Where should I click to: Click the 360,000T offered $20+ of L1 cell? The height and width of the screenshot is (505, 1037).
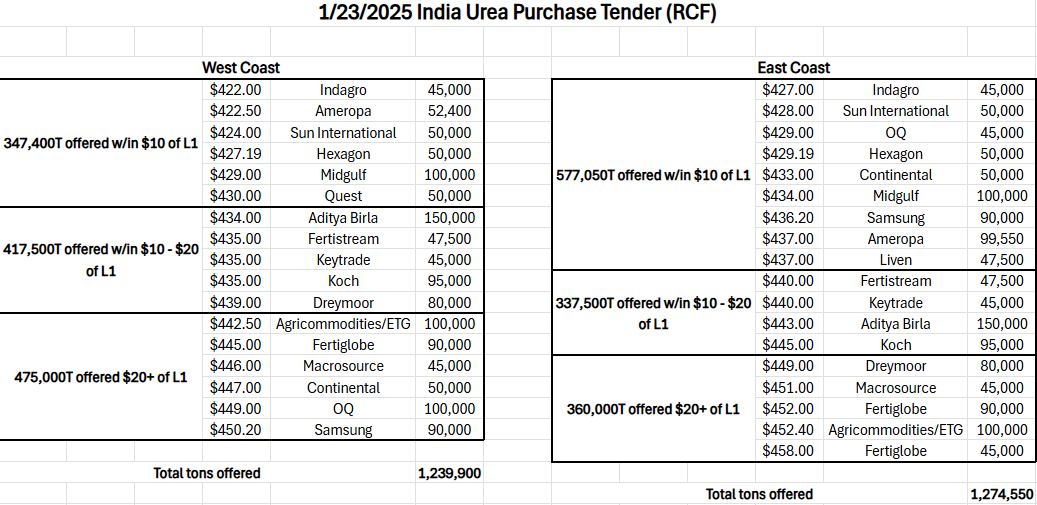[654, 409]
